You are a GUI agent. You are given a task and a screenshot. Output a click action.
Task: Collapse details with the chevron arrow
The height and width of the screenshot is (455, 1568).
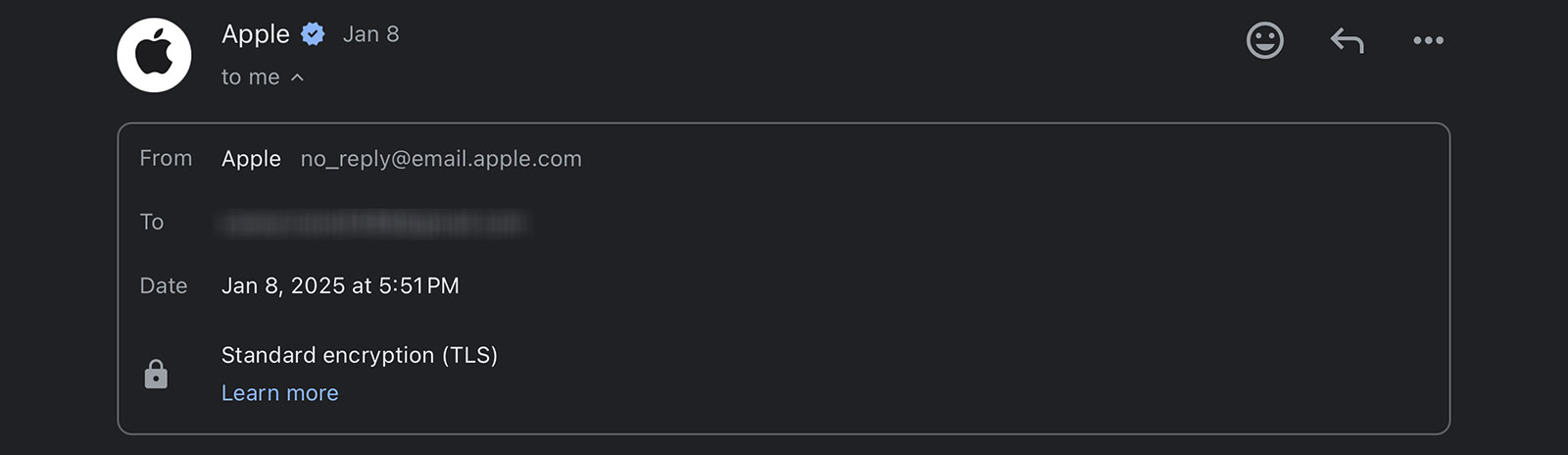coord(298,77)
